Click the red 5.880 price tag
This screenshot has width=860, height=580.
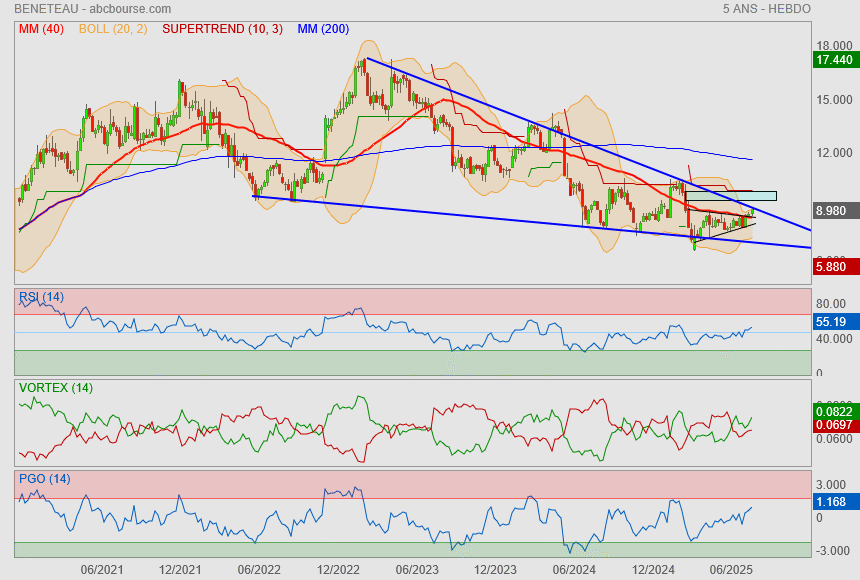point(834,267)
